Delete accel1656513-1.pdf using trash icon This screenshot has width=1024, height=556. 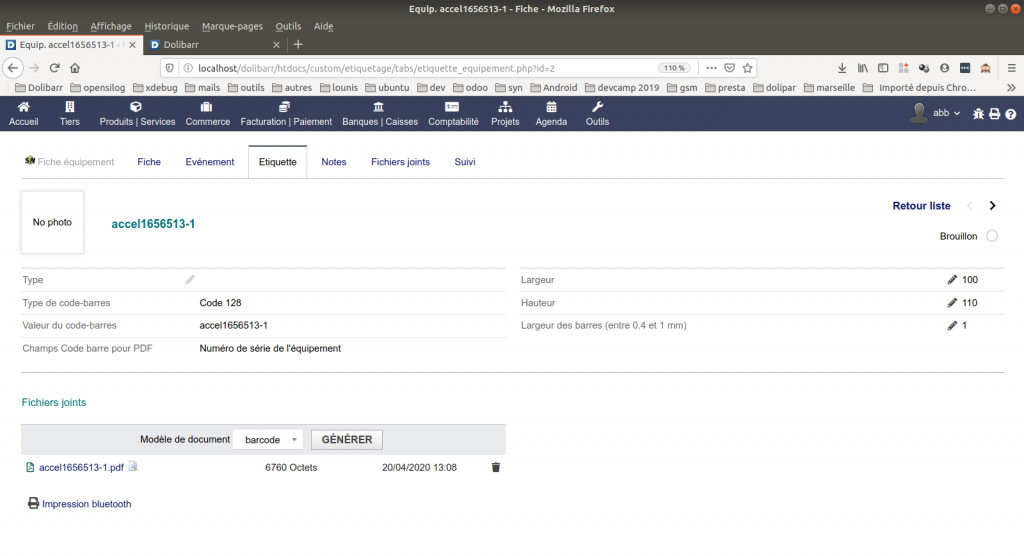click(495, 467)
